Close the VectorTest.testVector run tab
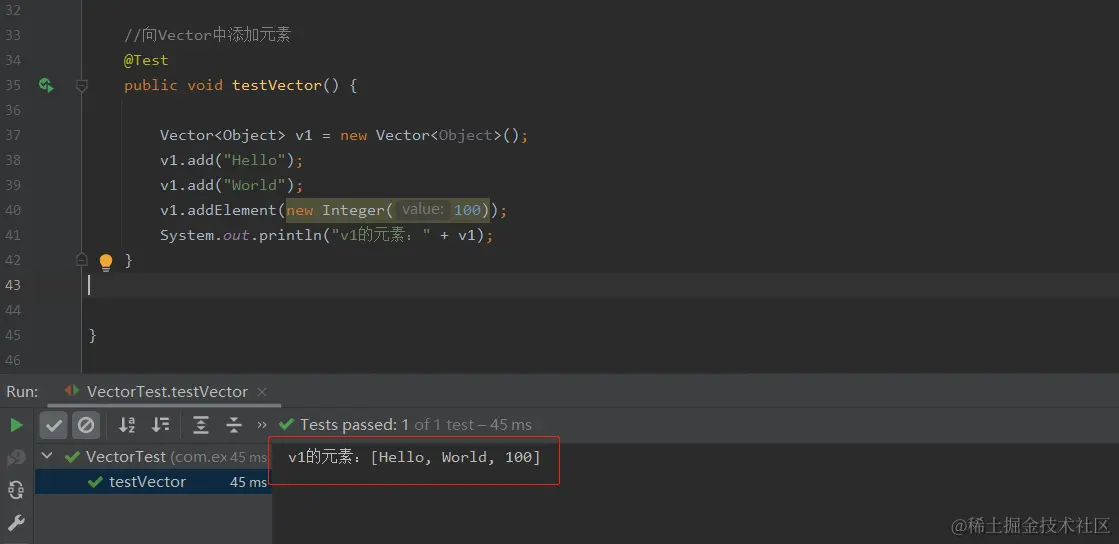Viewport: 1119px width, 544px height. click(262, 392)
